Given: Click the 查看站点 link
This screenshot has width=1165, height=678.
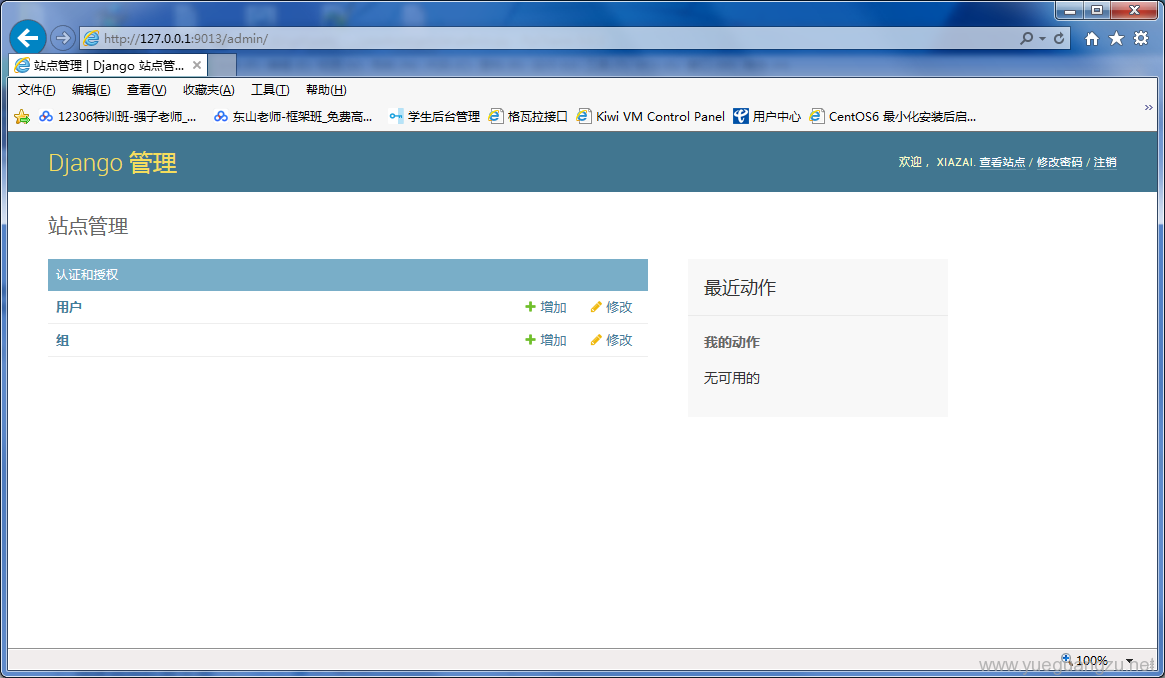Looking at the screenshot, I should (x=1002, y=162).
